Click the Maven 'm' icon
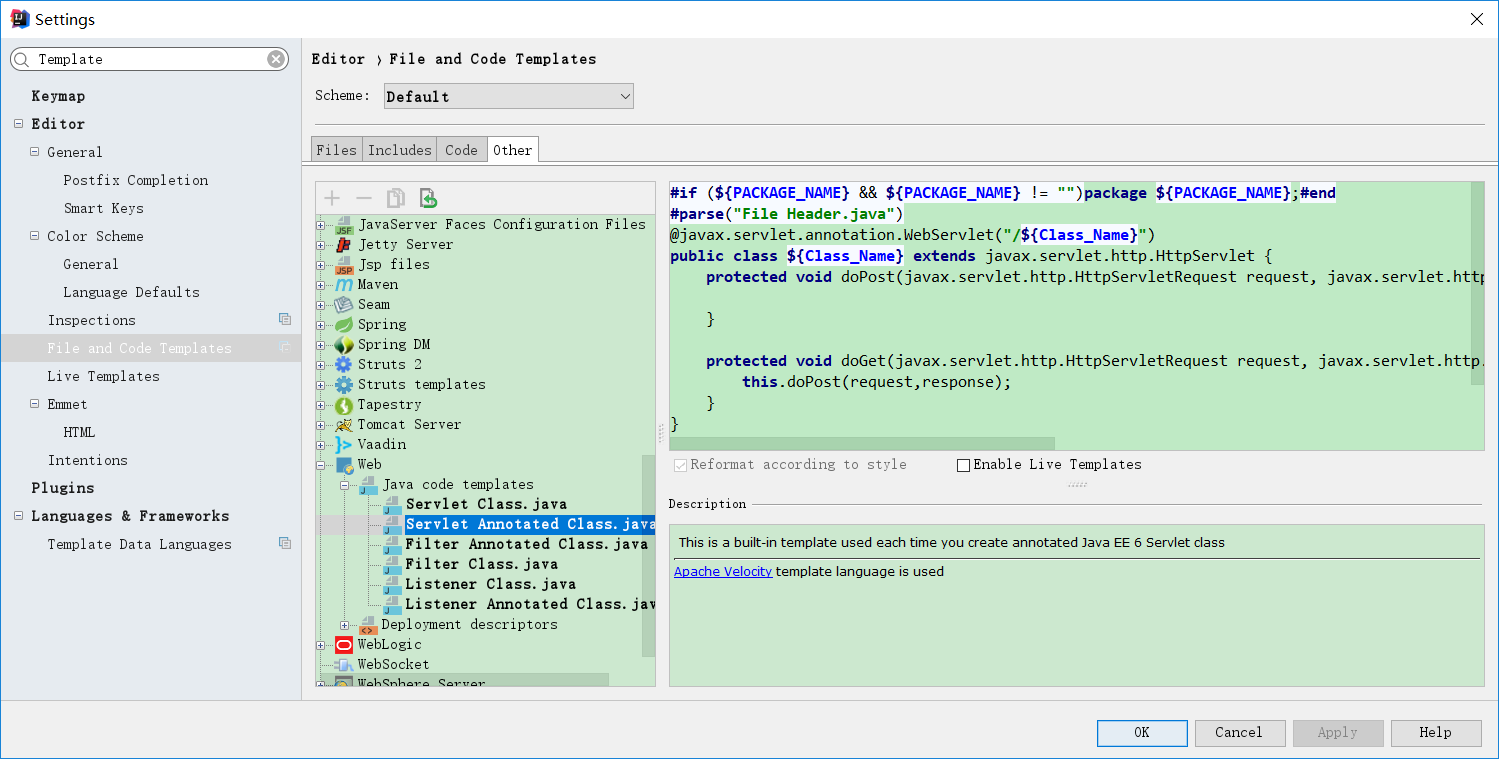 click(x=344, y=284)
